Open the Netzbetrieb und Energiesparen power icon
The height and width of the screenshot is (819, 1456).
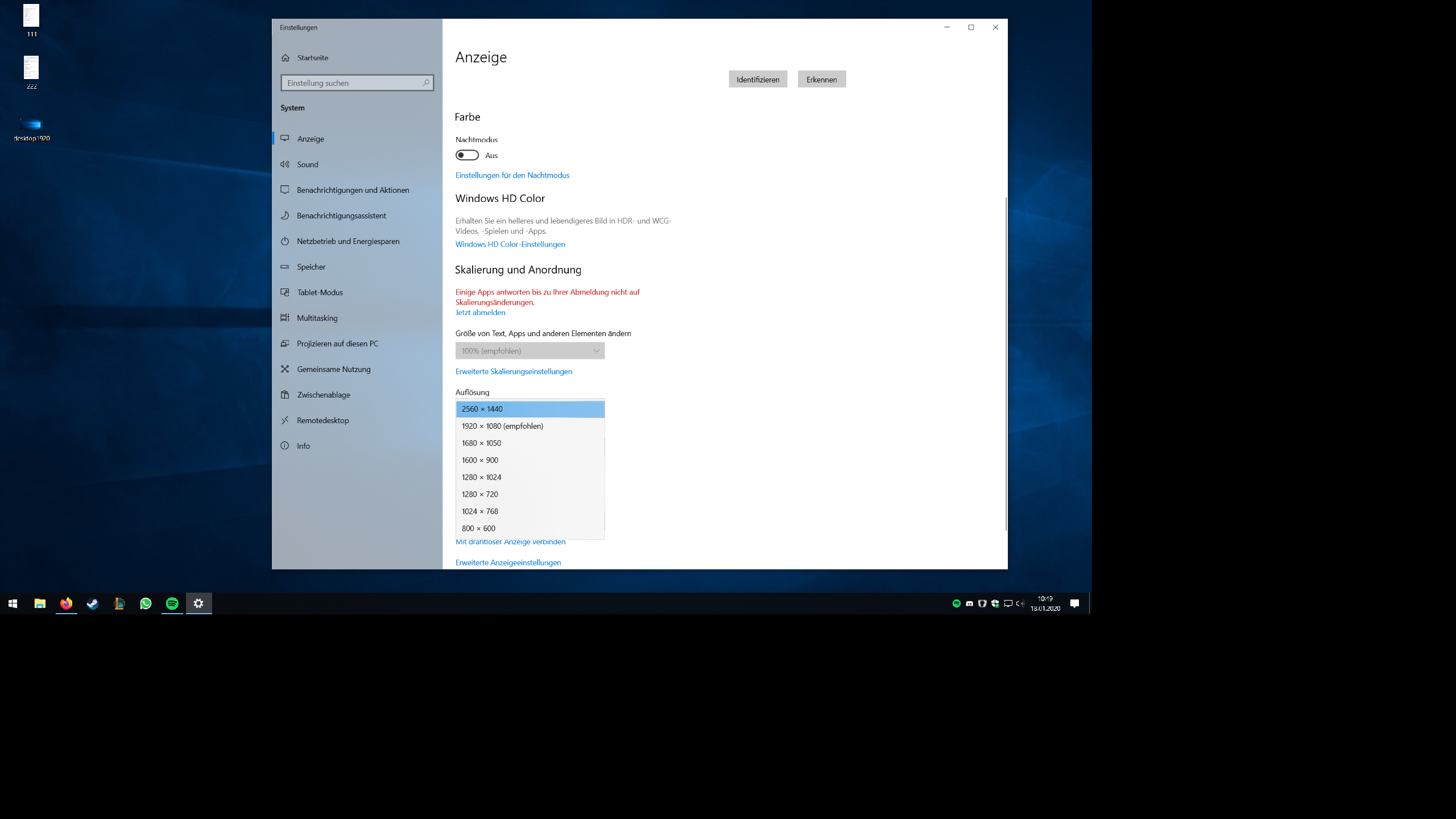click(x=285, y=241)
